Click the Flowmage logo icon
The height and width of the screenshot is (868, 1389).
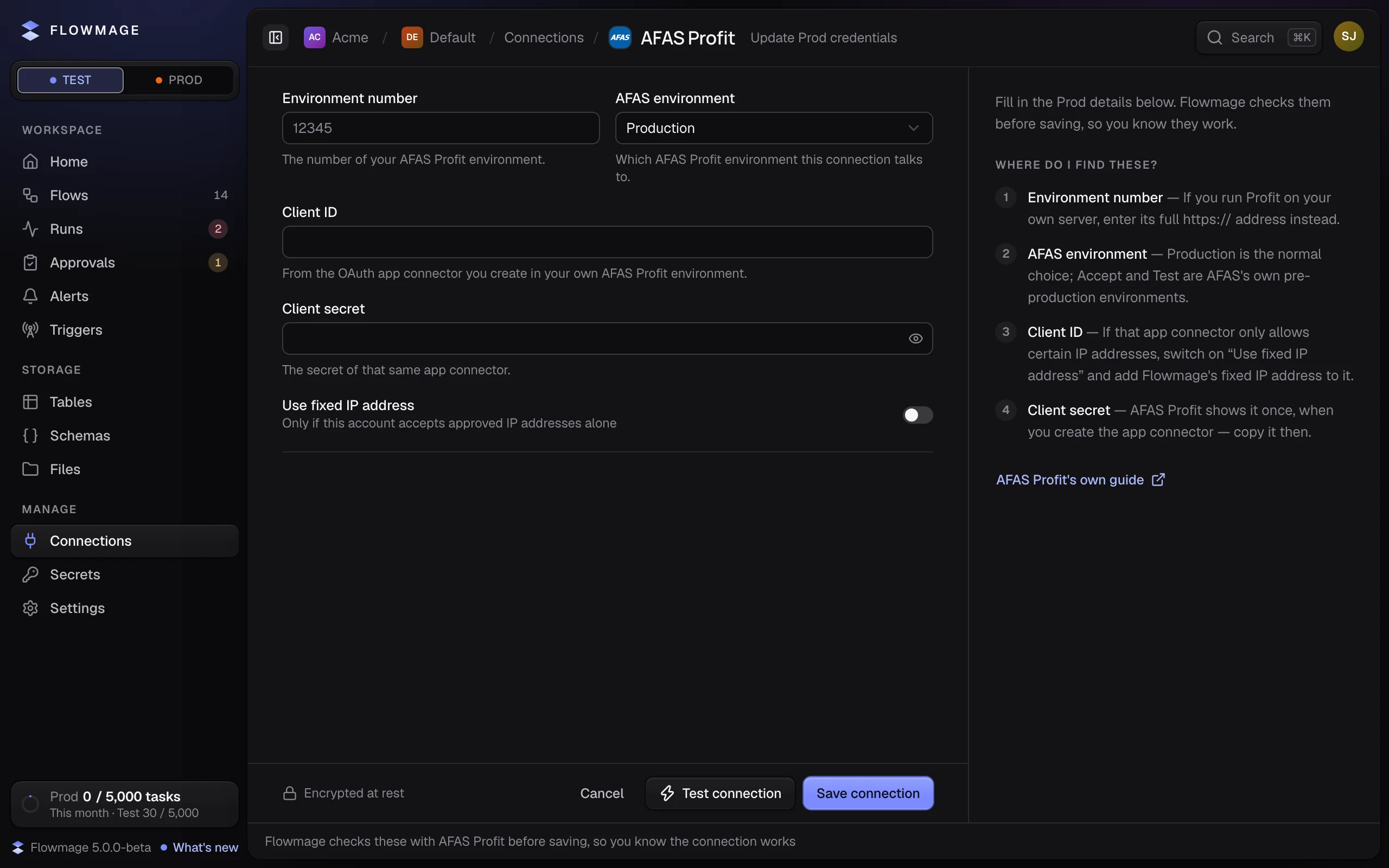[30, 30]
